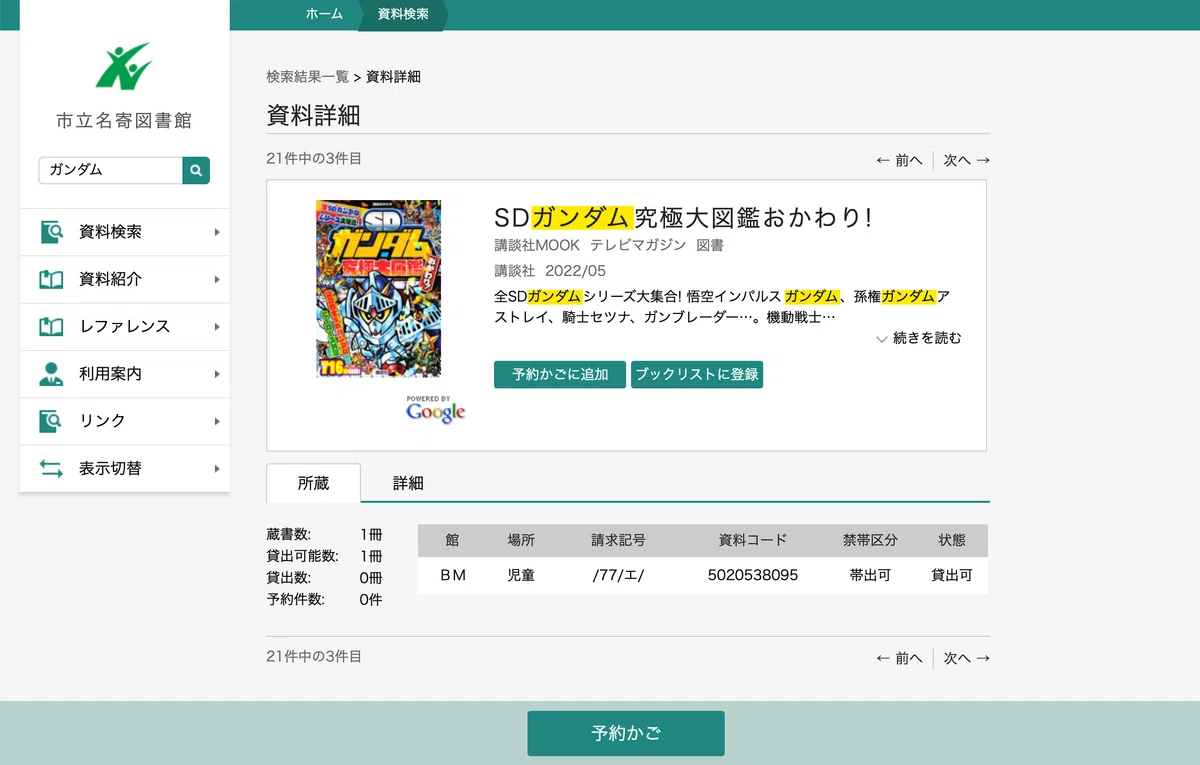1200x765 pixels.
Task: Click the 資料検索 sidebar icon
Action: (x=51, y=232)
